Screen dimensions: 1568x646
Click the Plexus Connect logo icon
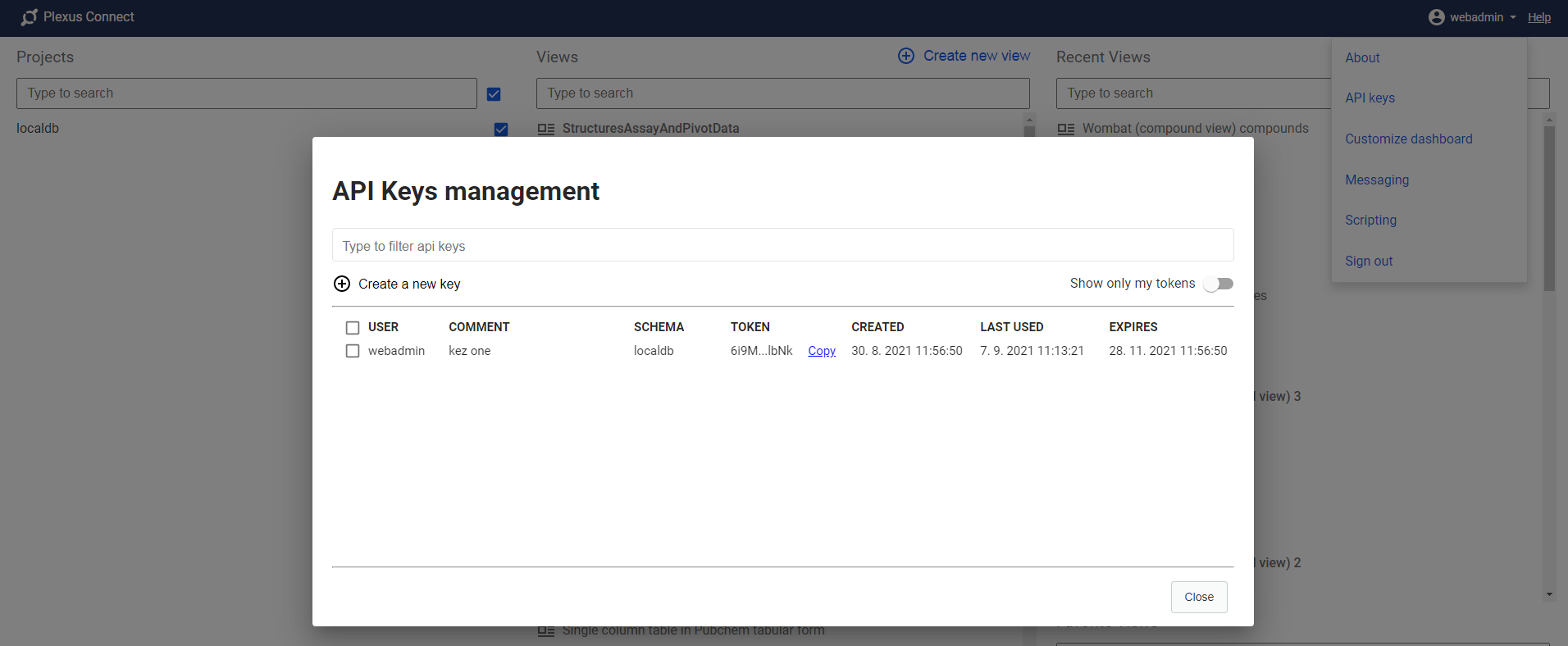tap(30, 17)
